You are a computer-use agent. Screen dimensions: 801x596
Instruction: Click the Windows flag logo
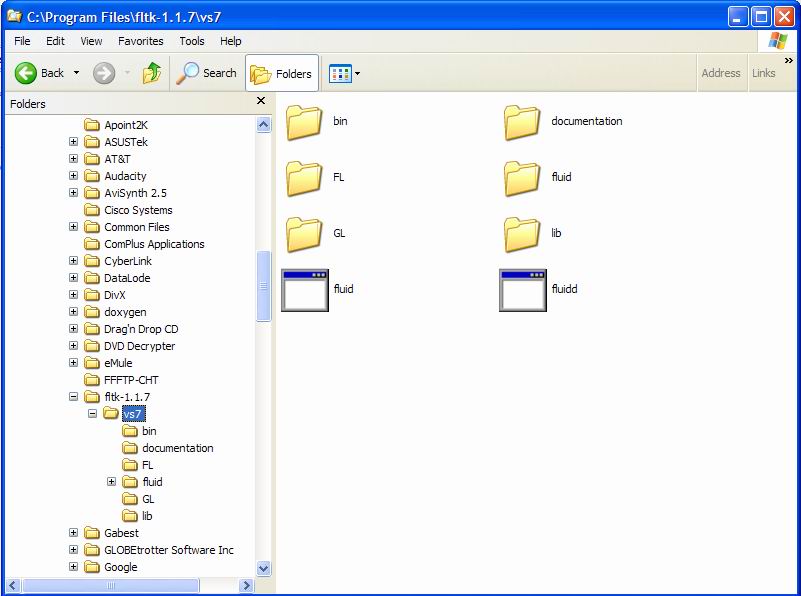coord(778,40)
